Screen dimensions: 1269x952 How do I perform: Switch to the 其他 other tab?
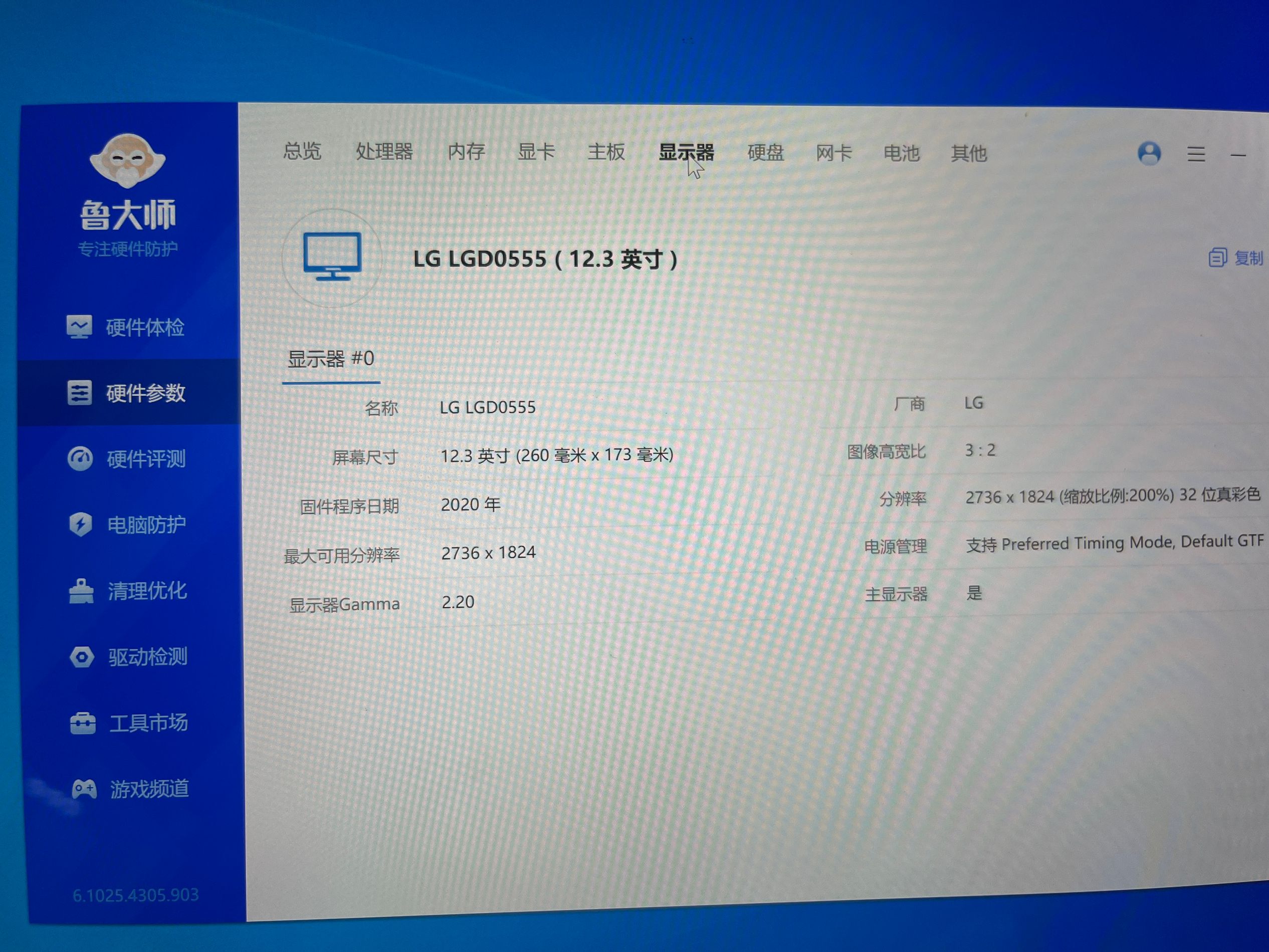pos(969,154)
